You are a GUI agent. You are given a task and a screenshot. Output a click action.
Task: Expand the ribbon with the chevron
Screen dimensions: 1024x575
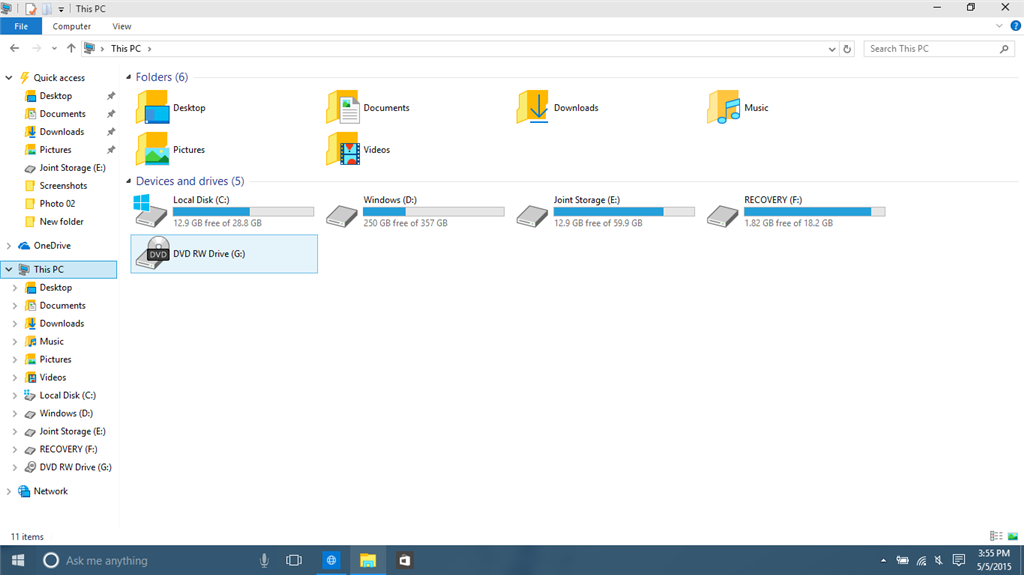click(999, 26)
